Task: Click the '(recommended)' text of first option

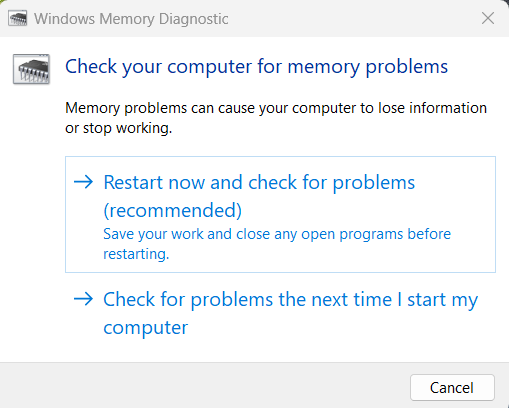Action: (173, 210)
